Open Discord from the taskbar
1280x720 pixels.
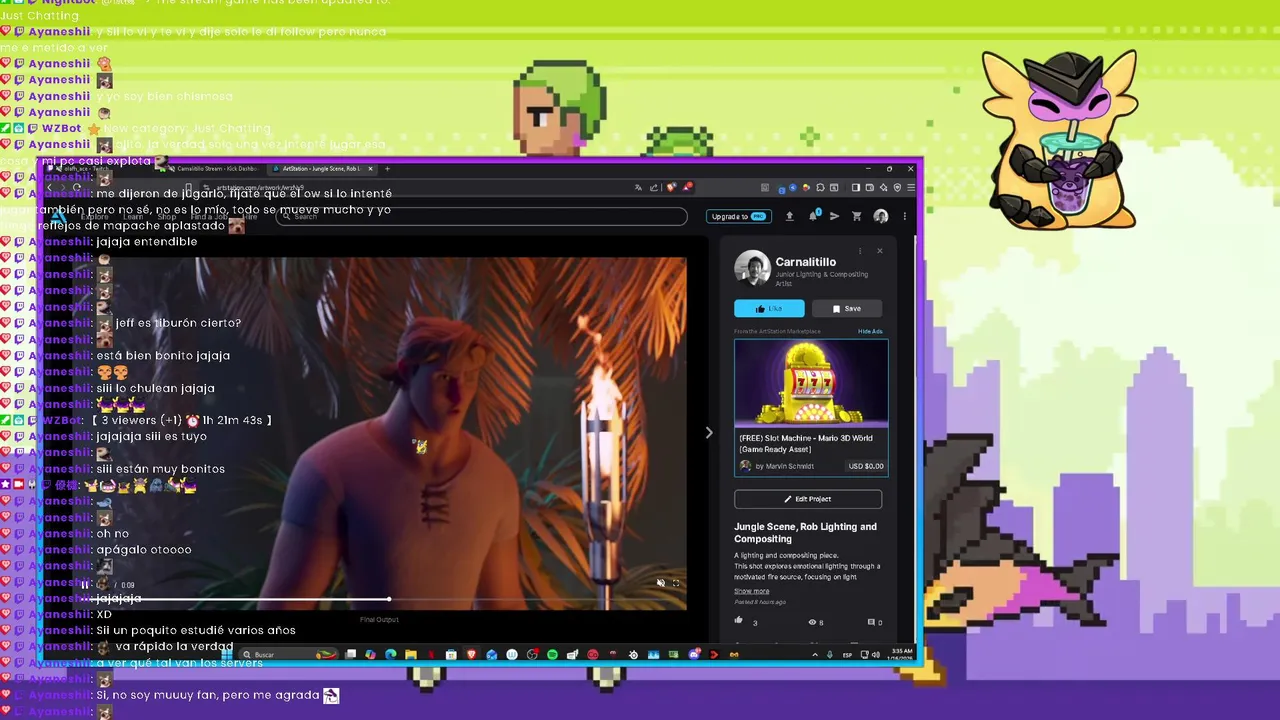coord(694,654)
